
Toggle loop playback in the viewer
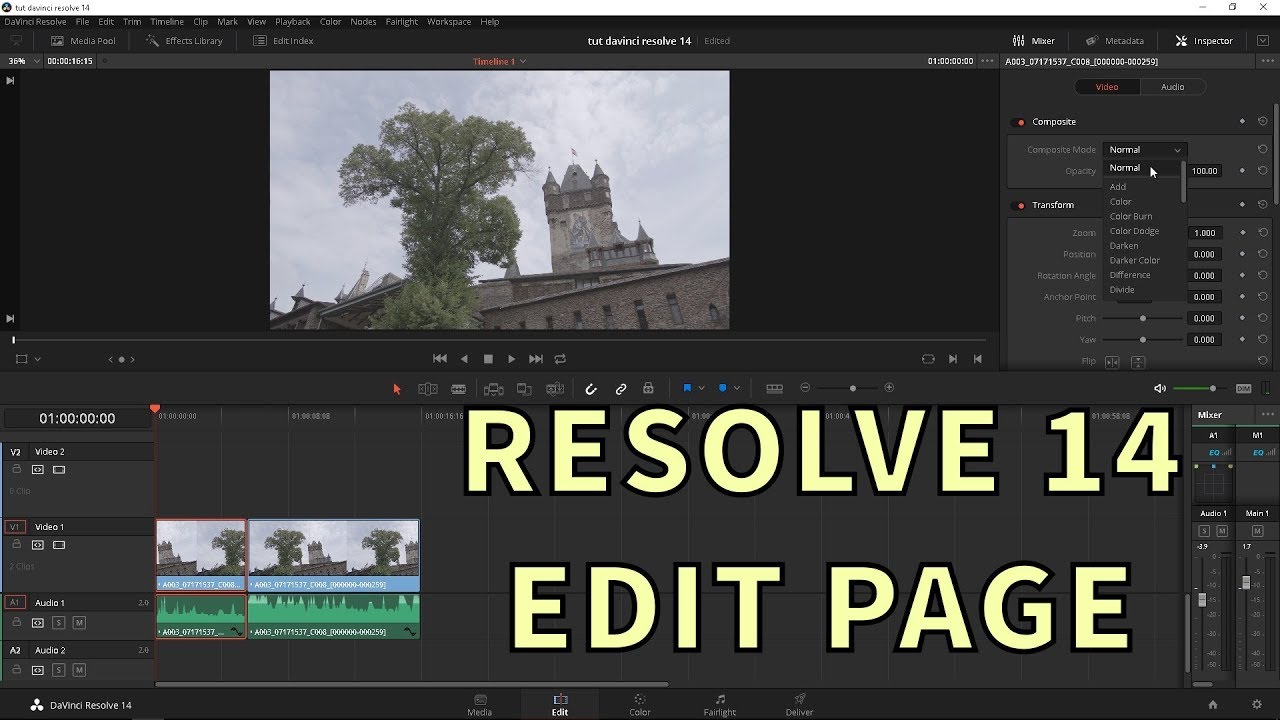point(560,358)
